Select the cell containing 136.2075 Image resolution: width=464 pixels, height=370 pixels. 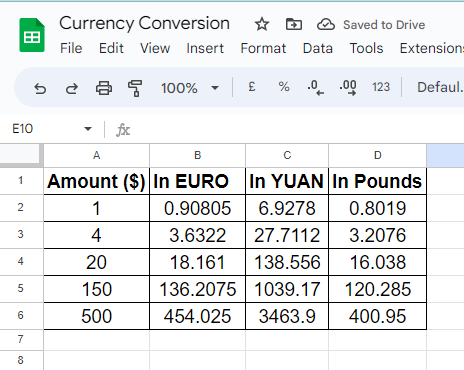point(198,289)
